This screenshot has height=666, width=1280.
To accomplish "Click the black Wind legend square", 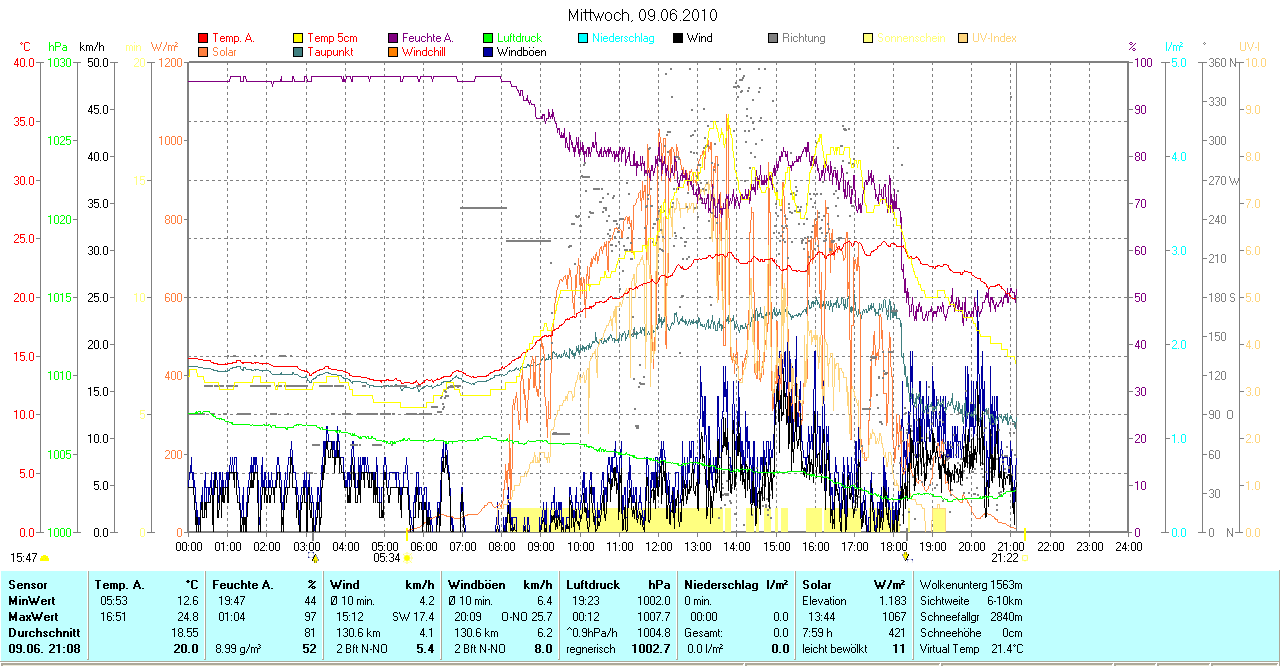I will 678,38.
